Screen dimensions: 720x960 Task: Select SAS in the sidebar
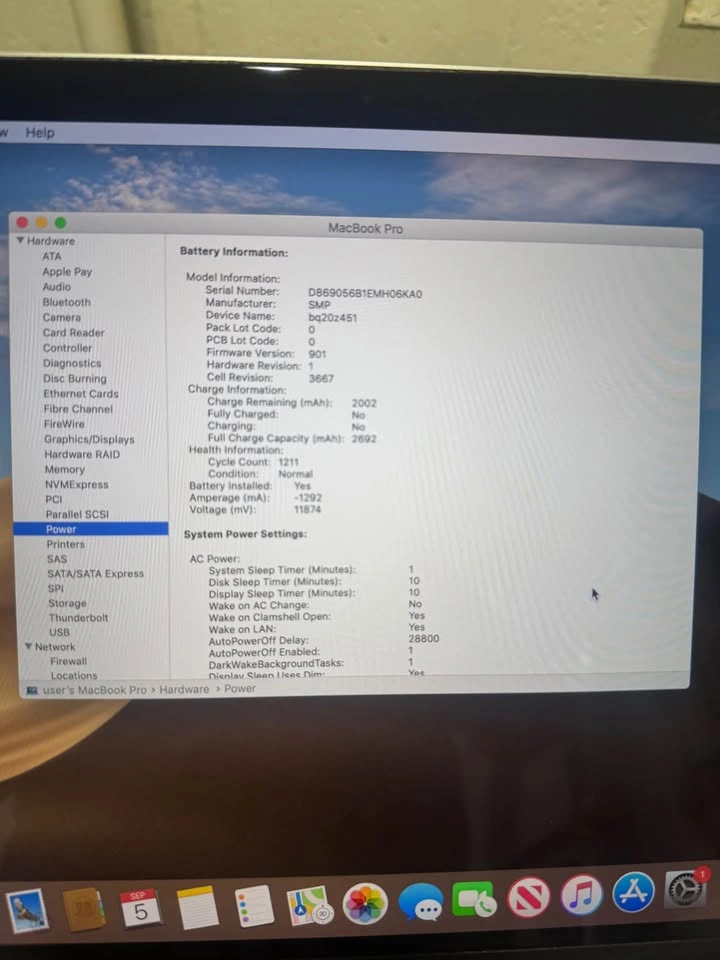coord(57,558)
